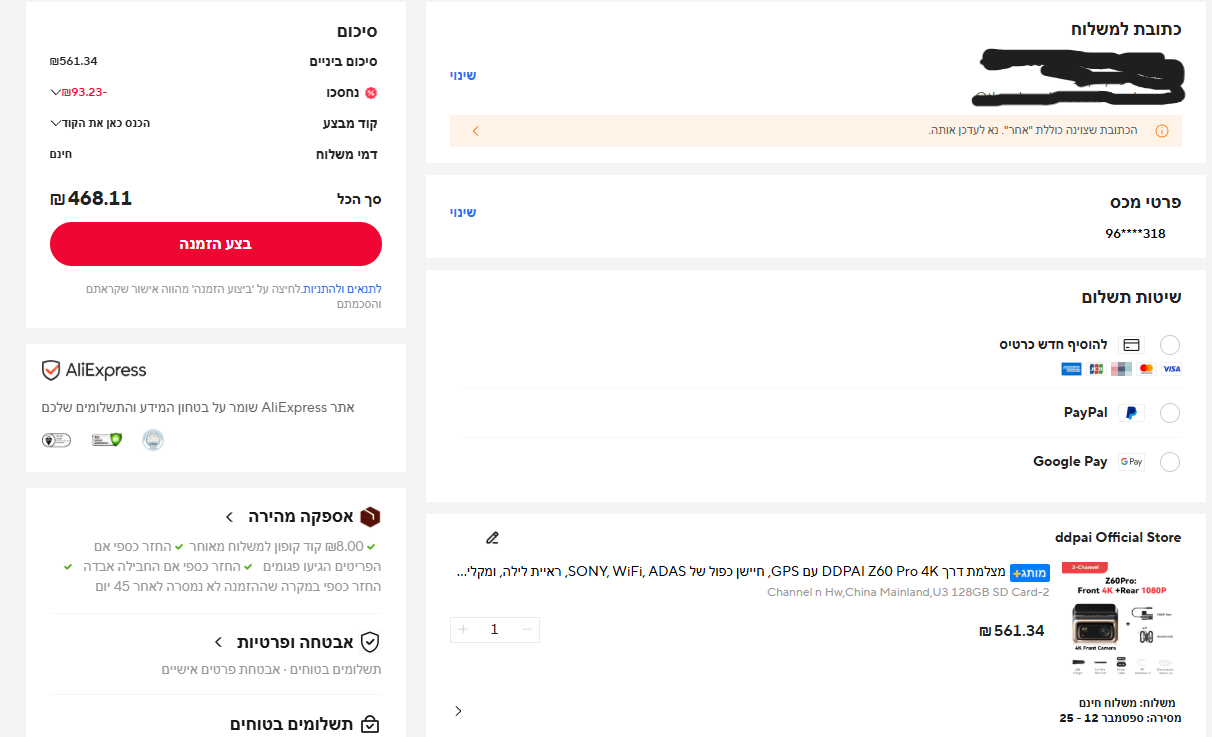
Task: Click the delivery date text September 12 - 25
Action: [1120, 718]
